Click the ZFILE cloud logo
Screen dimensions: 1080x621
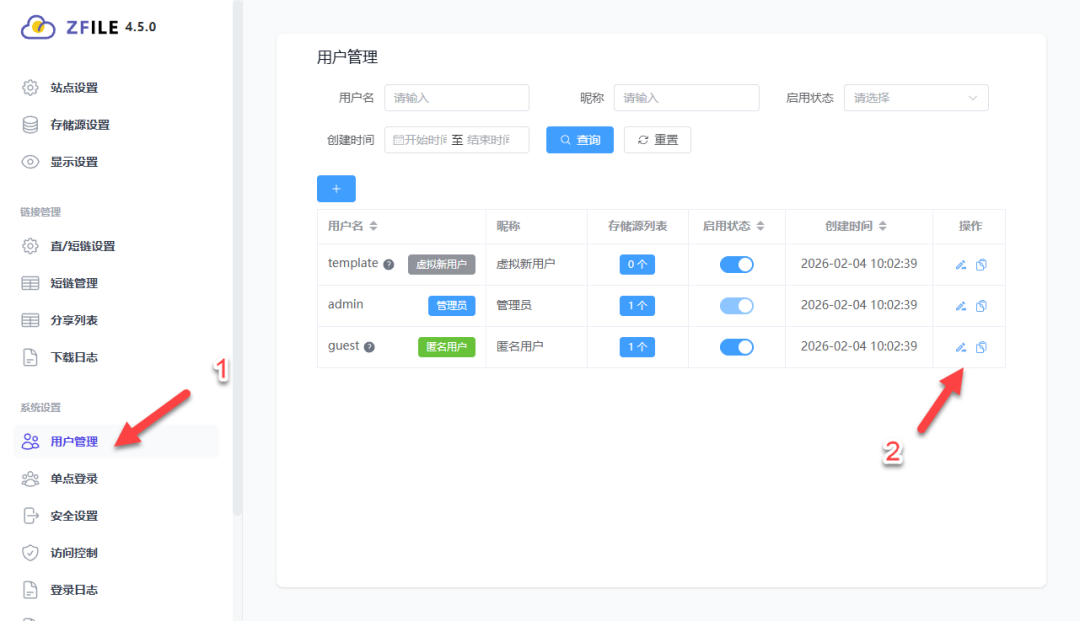(x=38, y=28)
